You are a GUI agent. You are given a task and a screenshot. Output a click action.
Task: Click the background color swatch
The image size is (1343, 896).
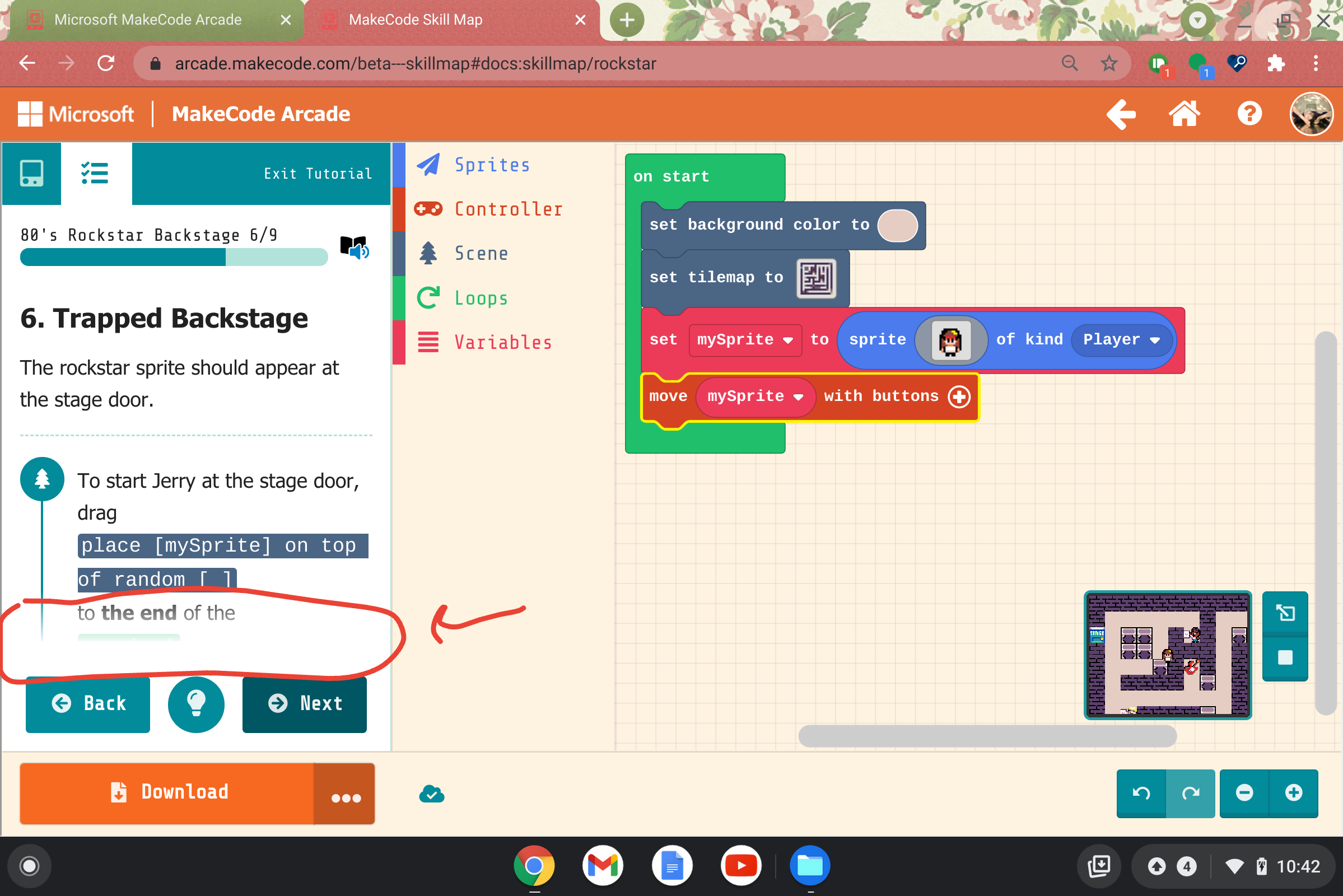point(897,225)
